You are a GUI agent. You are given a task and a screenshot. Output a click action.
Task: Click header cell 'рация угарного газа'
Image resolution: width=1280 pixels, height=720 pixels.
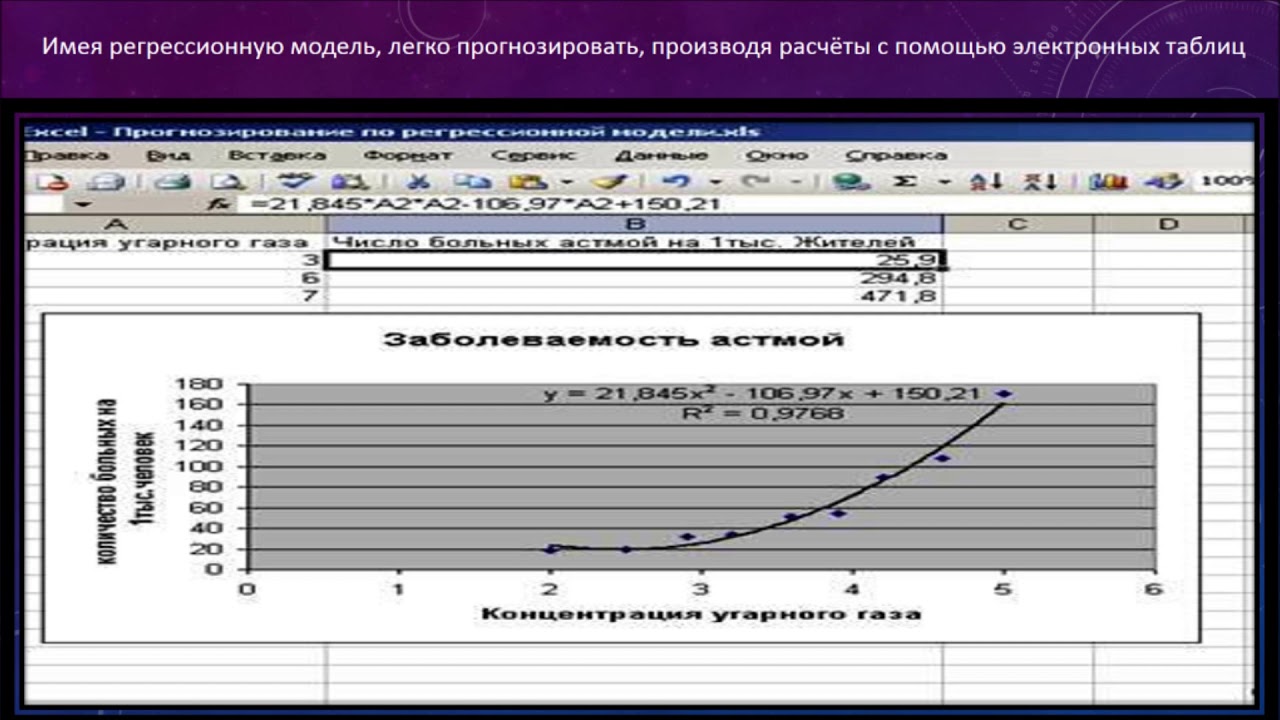(x=175, y=242)
